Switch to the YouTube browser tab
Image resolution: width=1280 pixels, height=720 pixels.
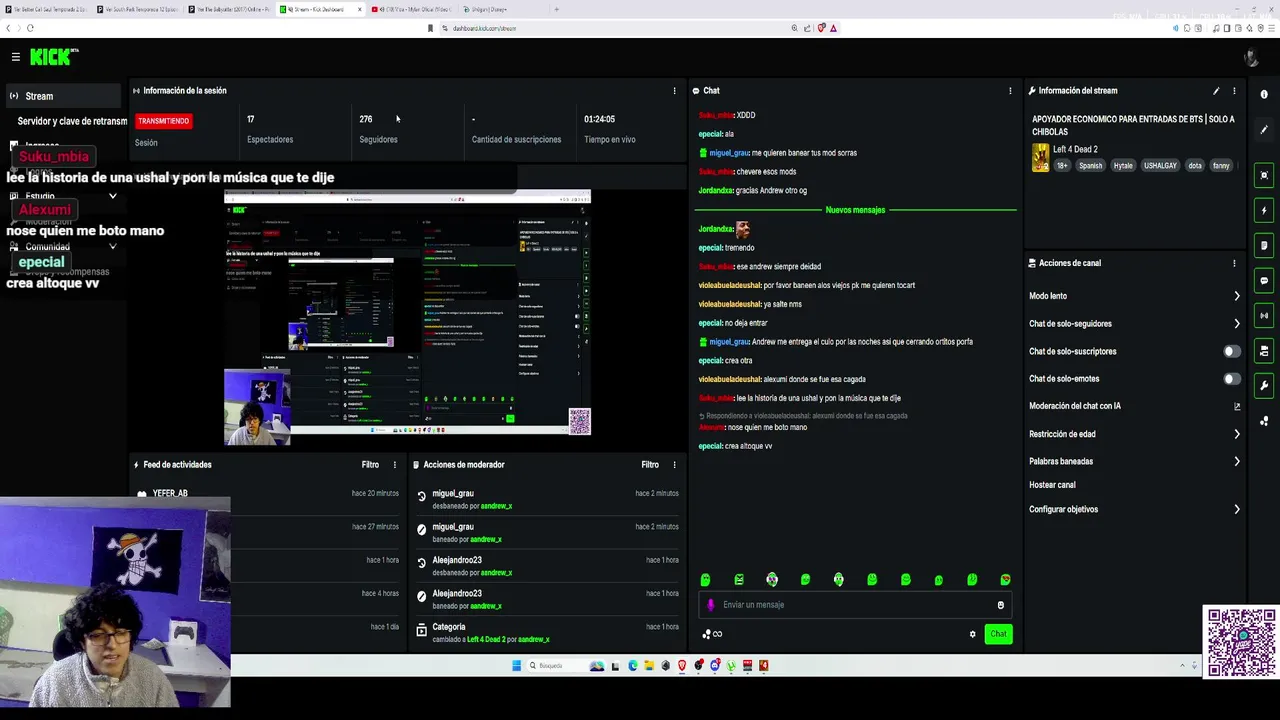pos(410,9)
